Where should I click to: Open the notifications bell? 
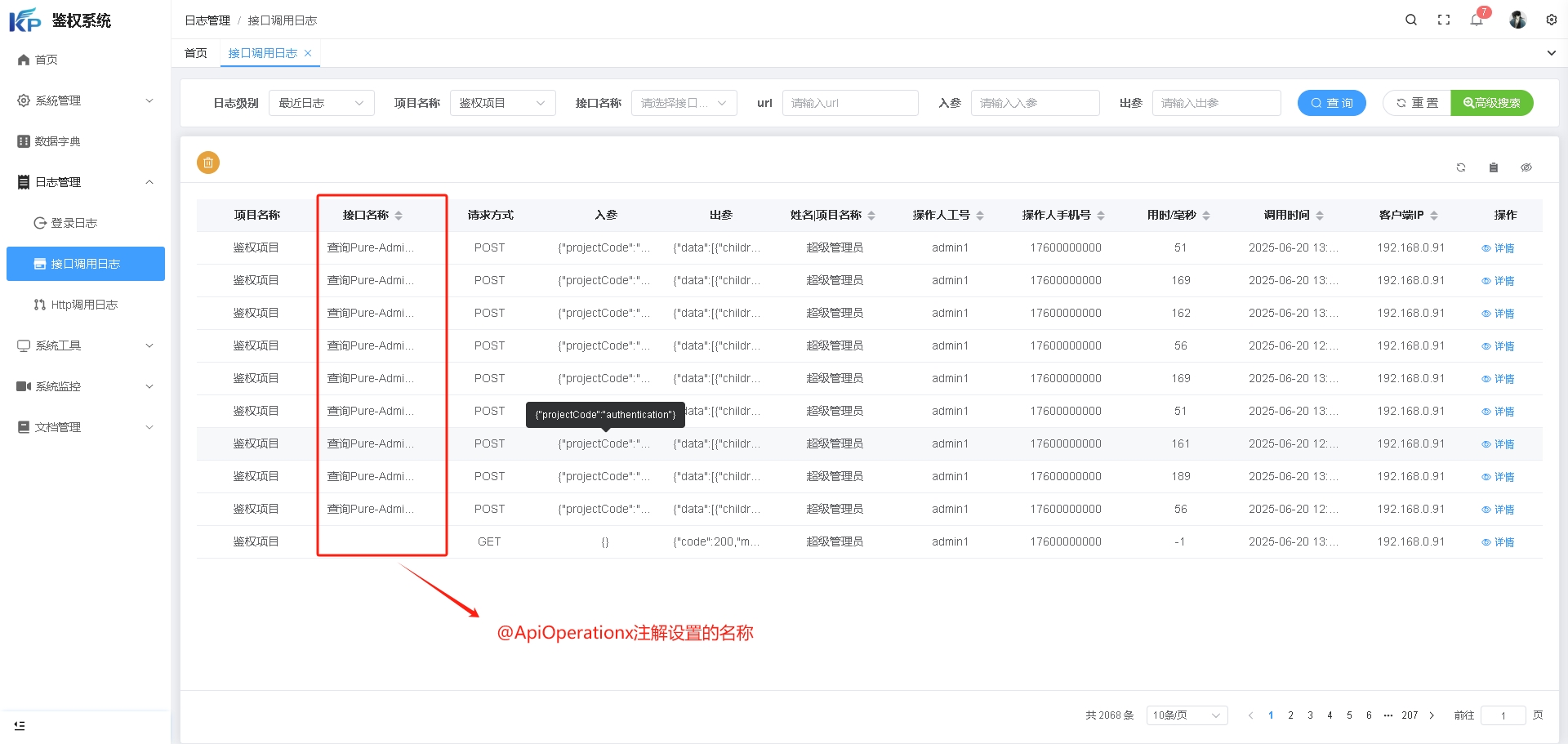[1476, 20]
